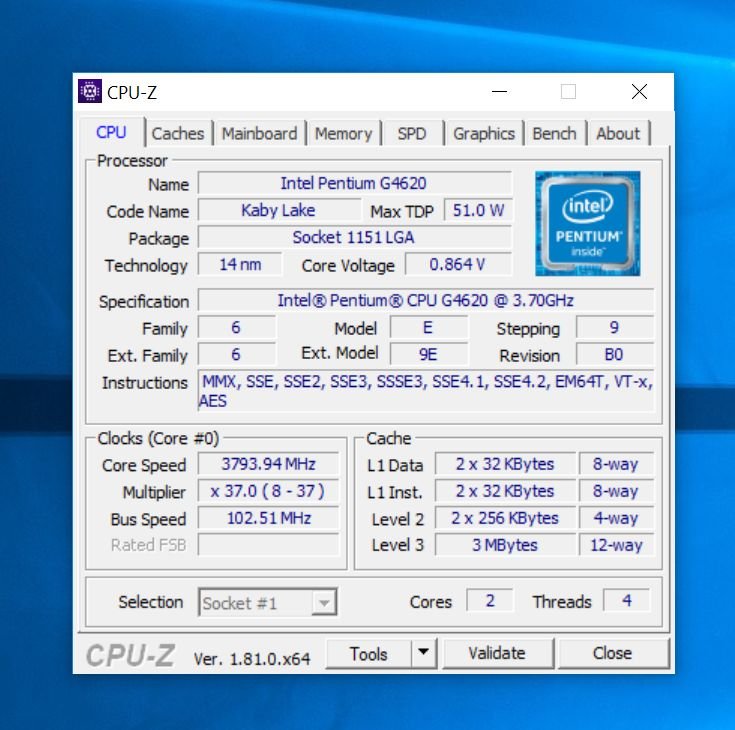Show the About tab
Image resolution: width=735 pixels, height=730 pixels.
618,134
